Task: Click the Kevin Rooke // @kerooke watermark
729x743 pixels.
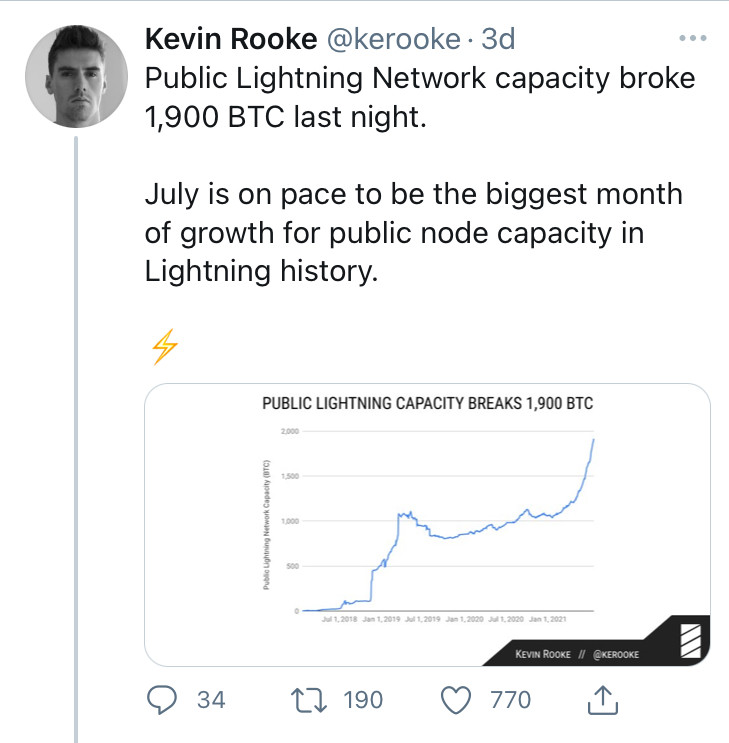Action: coord(577,654)
